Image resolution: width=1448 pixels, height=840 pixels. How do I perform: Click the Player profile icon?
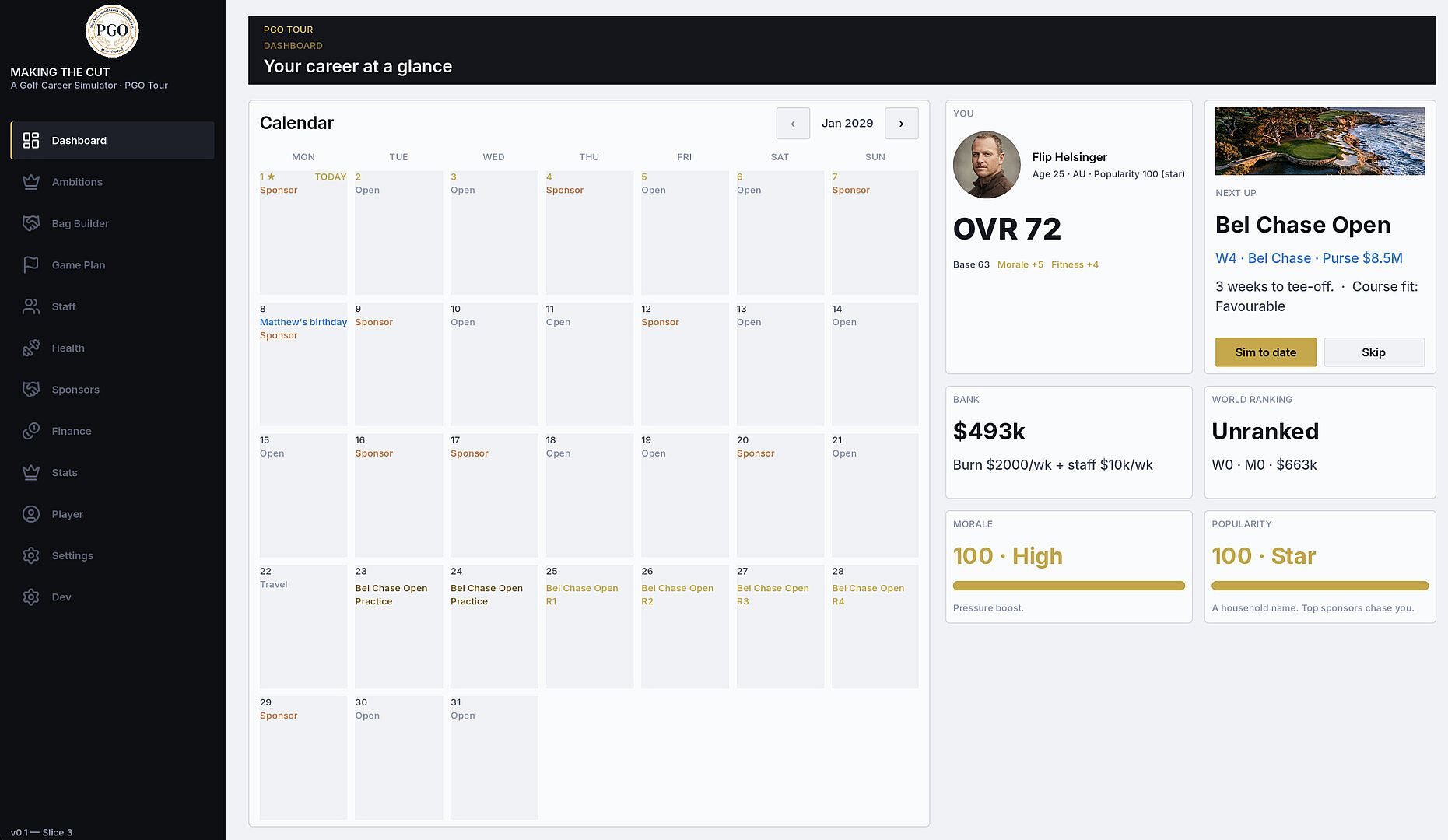tap(31, 514)
